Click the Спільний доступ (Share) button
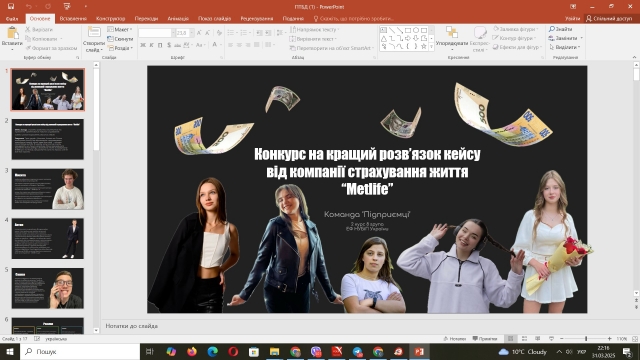 coord(609,18)
